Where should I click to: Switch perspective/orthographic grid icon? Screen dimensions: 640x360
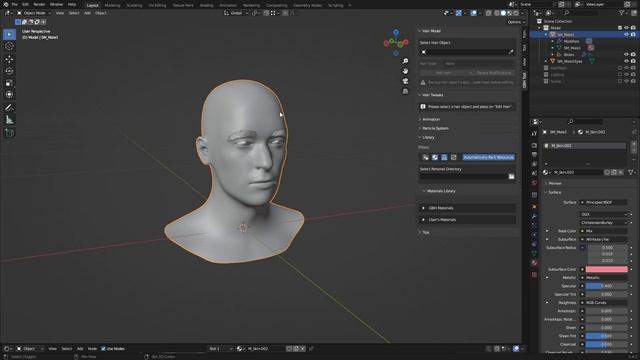pos(405,91)
